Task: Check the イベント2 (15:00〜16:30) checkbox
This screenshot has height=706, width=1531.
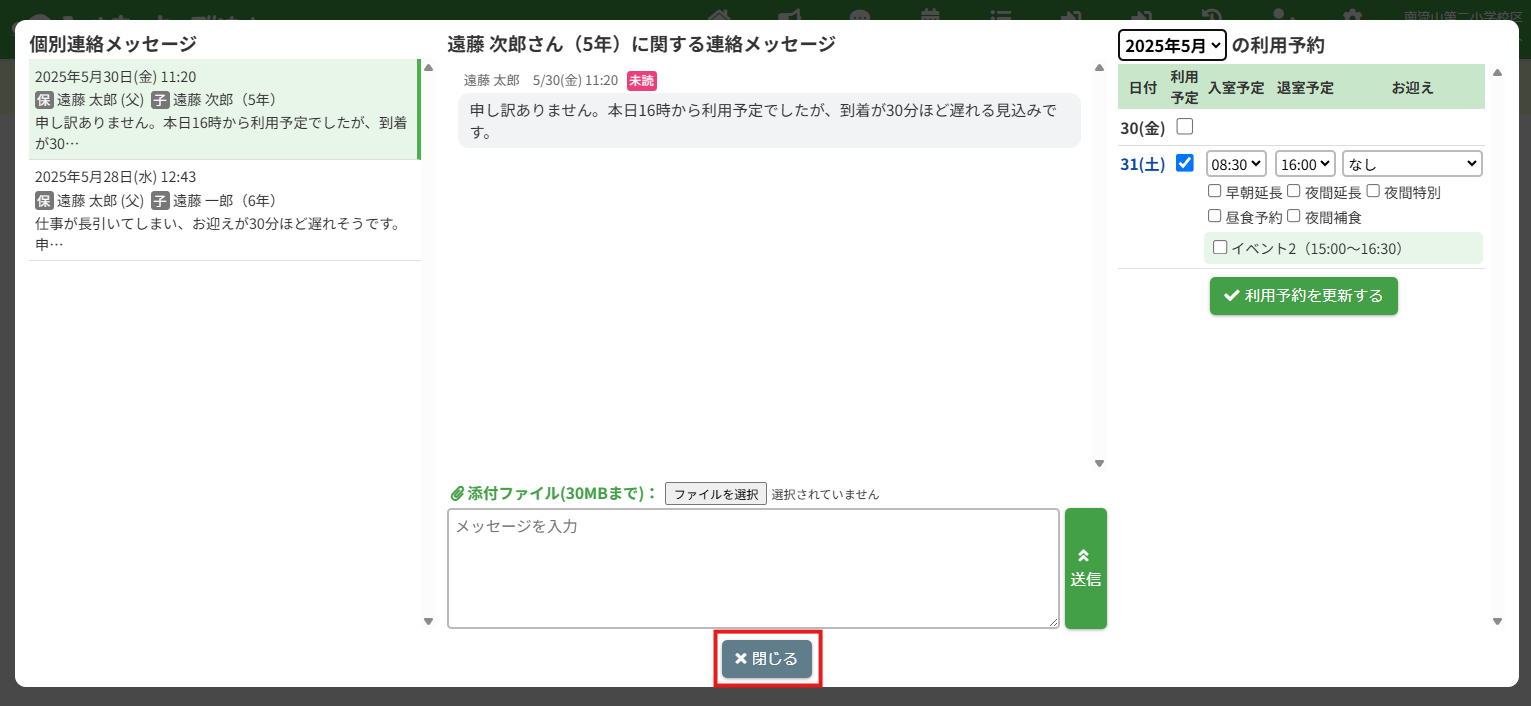Action: click(1220, 247)
